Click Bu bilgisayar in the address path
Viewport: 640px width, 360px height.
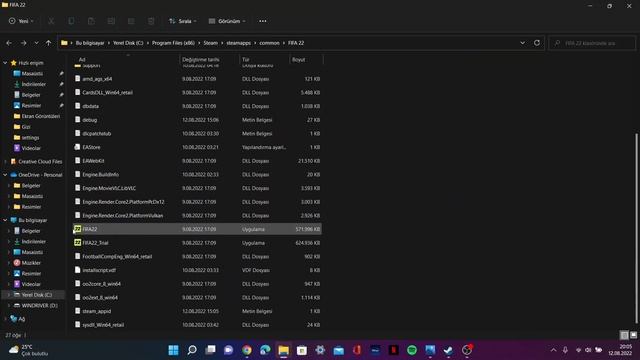coord(90,43)
